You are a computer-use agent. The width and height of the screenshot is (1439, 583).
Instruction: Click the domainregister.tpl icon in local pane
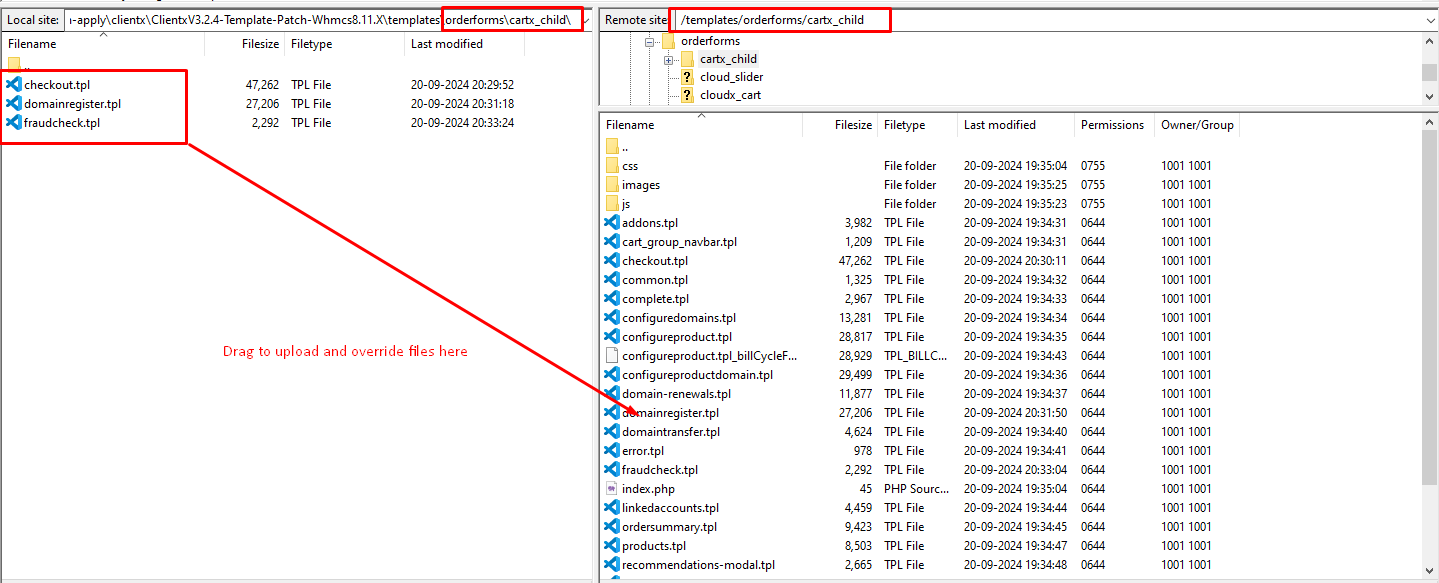point(14,104)
